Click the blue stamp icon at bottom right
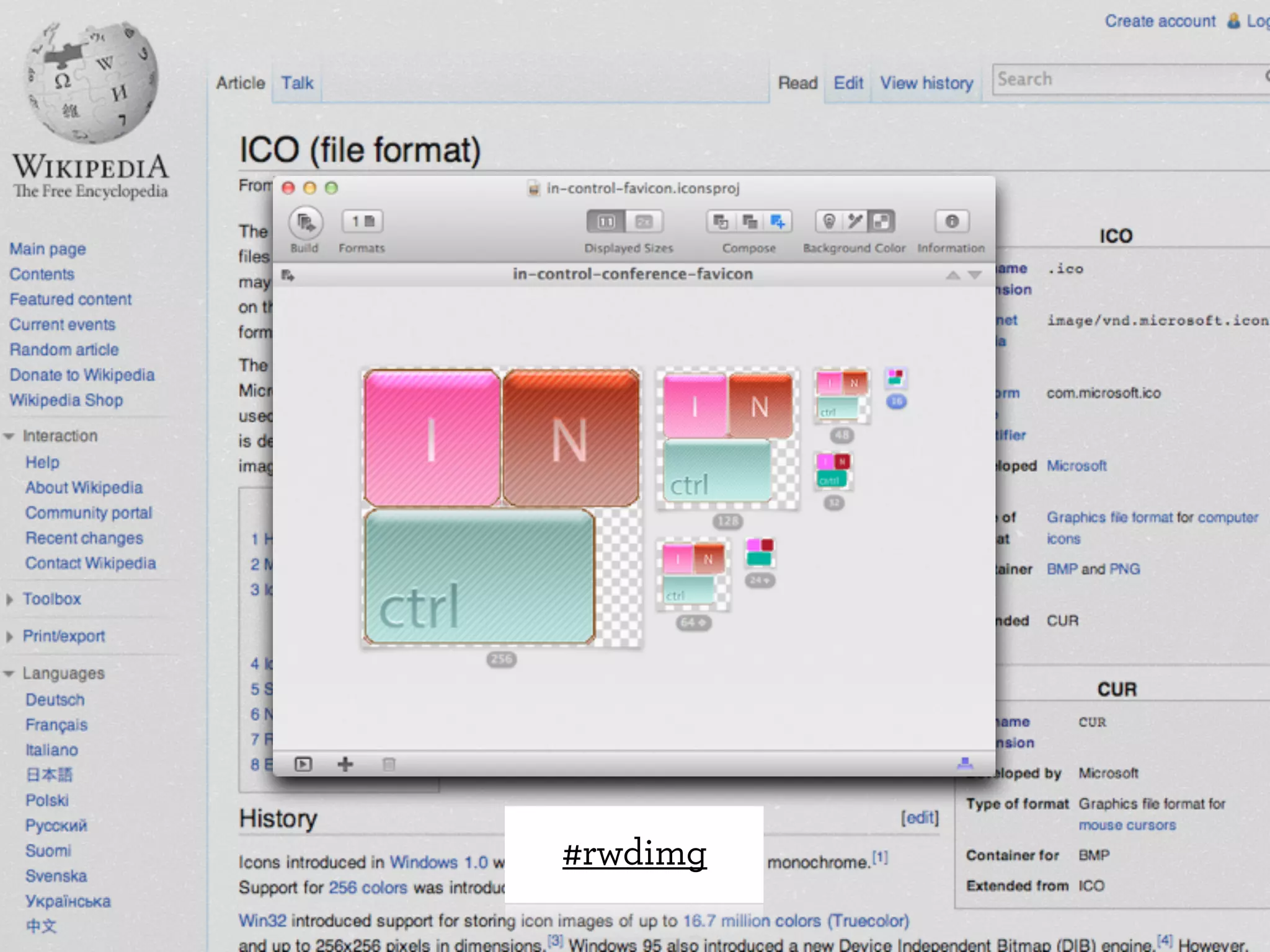Image resolution: width=1270 pixels, height=952 pixels. [965, 764]
